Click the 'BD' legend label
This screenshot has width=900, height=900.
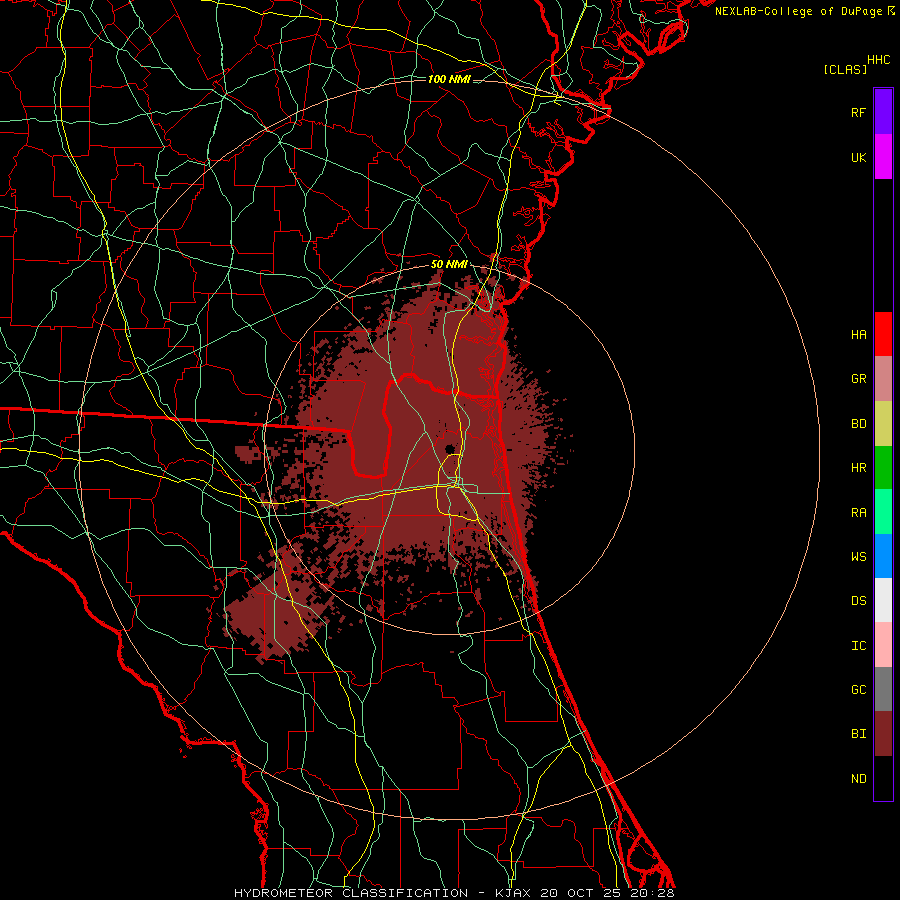pos(858,424)
